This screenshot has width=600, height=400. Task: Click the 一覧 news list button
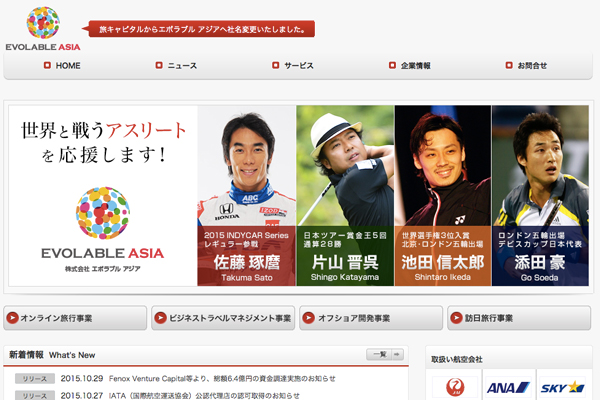click(385, 354)
